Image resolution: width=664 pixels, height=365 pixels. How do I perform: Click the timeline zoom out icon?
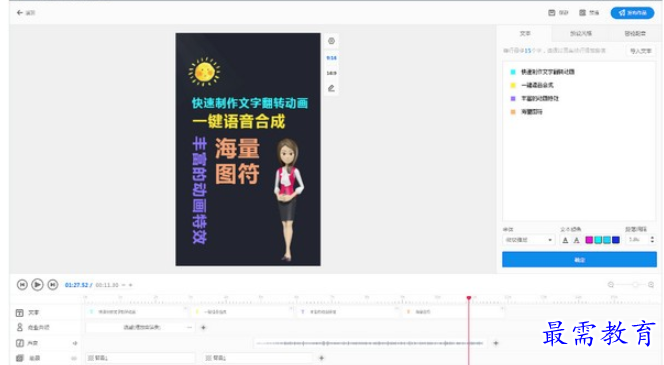click(x=611, y=285)
